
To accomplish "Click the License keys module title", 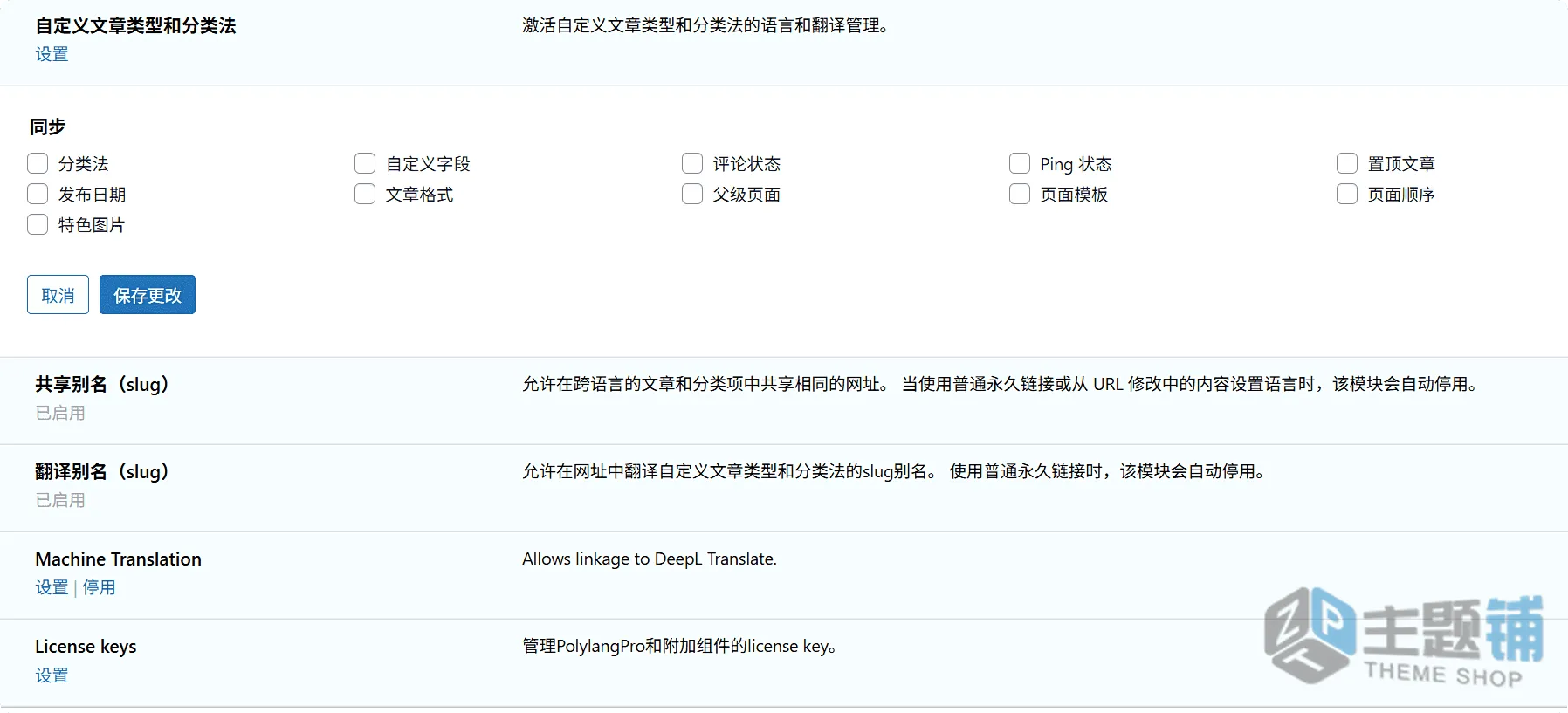I will point(86,647).
